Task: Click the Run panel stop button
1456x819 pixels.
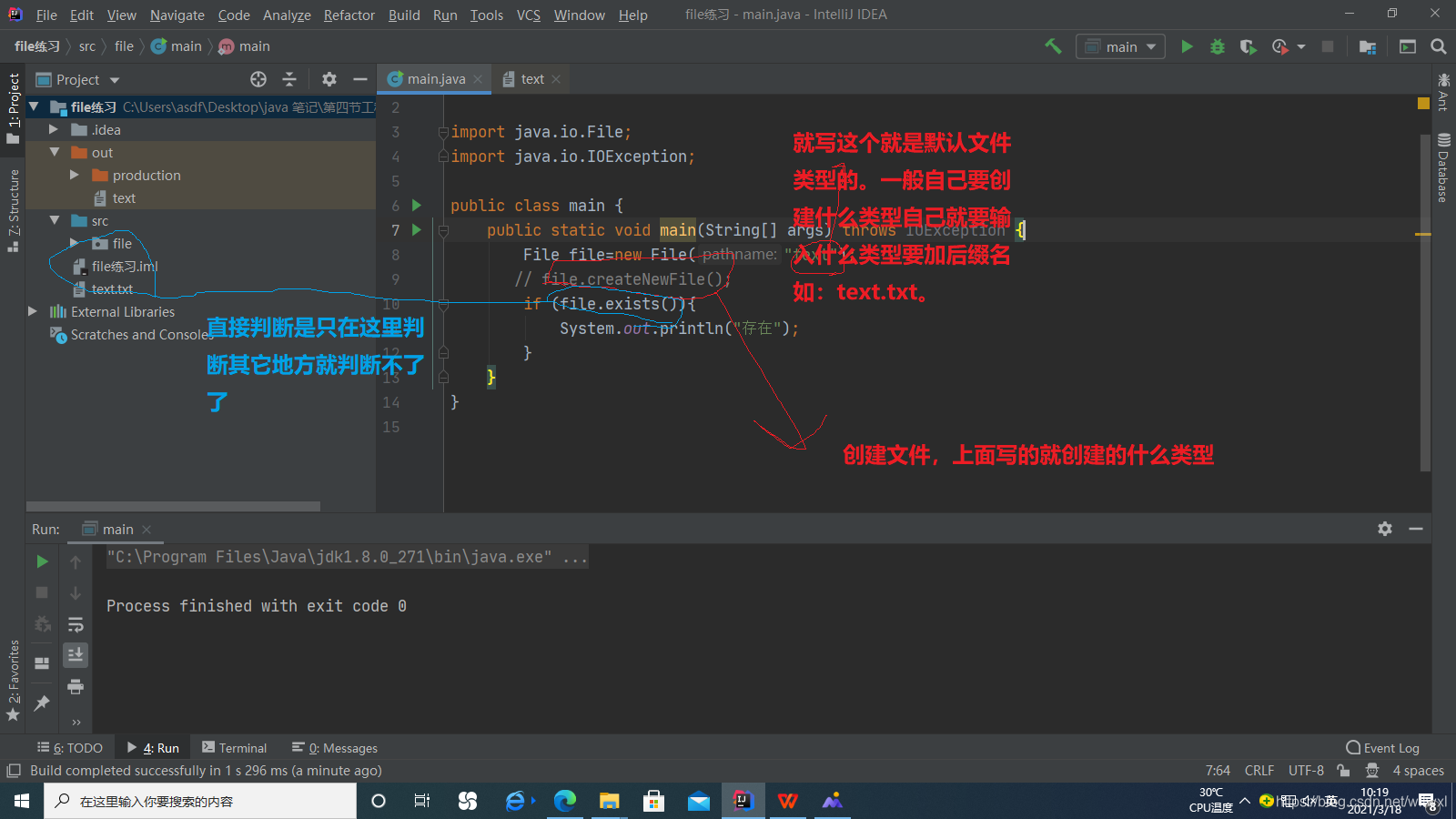Action: pos(42,592)
